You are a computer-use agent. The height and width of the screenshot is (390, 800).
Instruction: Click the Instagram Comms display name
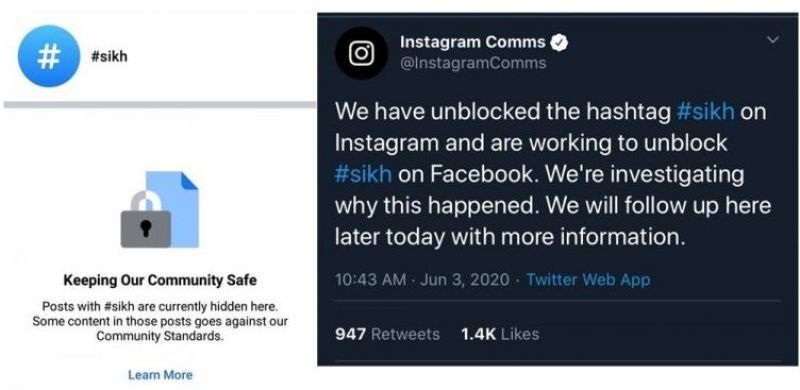tap(473, 42)
